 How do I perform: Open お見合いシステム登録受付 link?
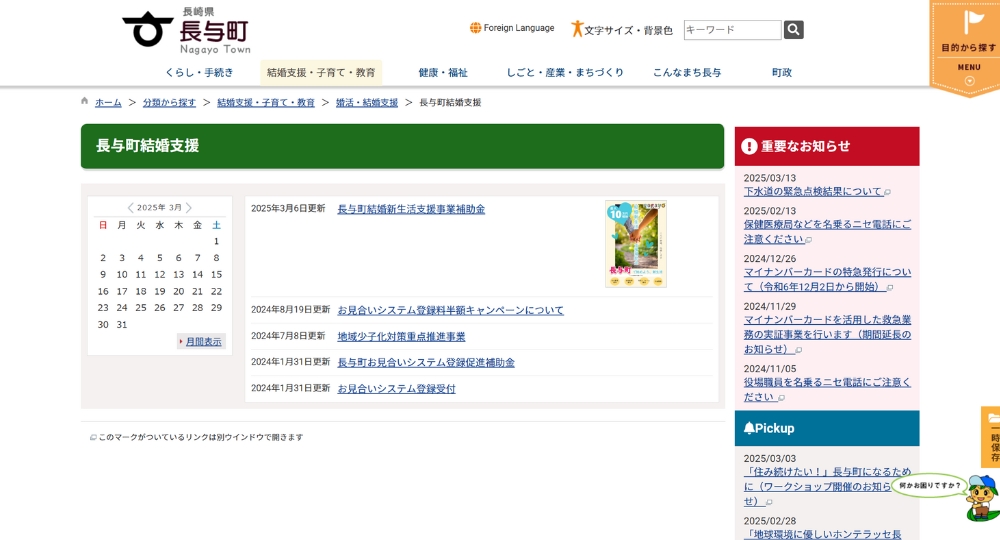coord(396,389)
